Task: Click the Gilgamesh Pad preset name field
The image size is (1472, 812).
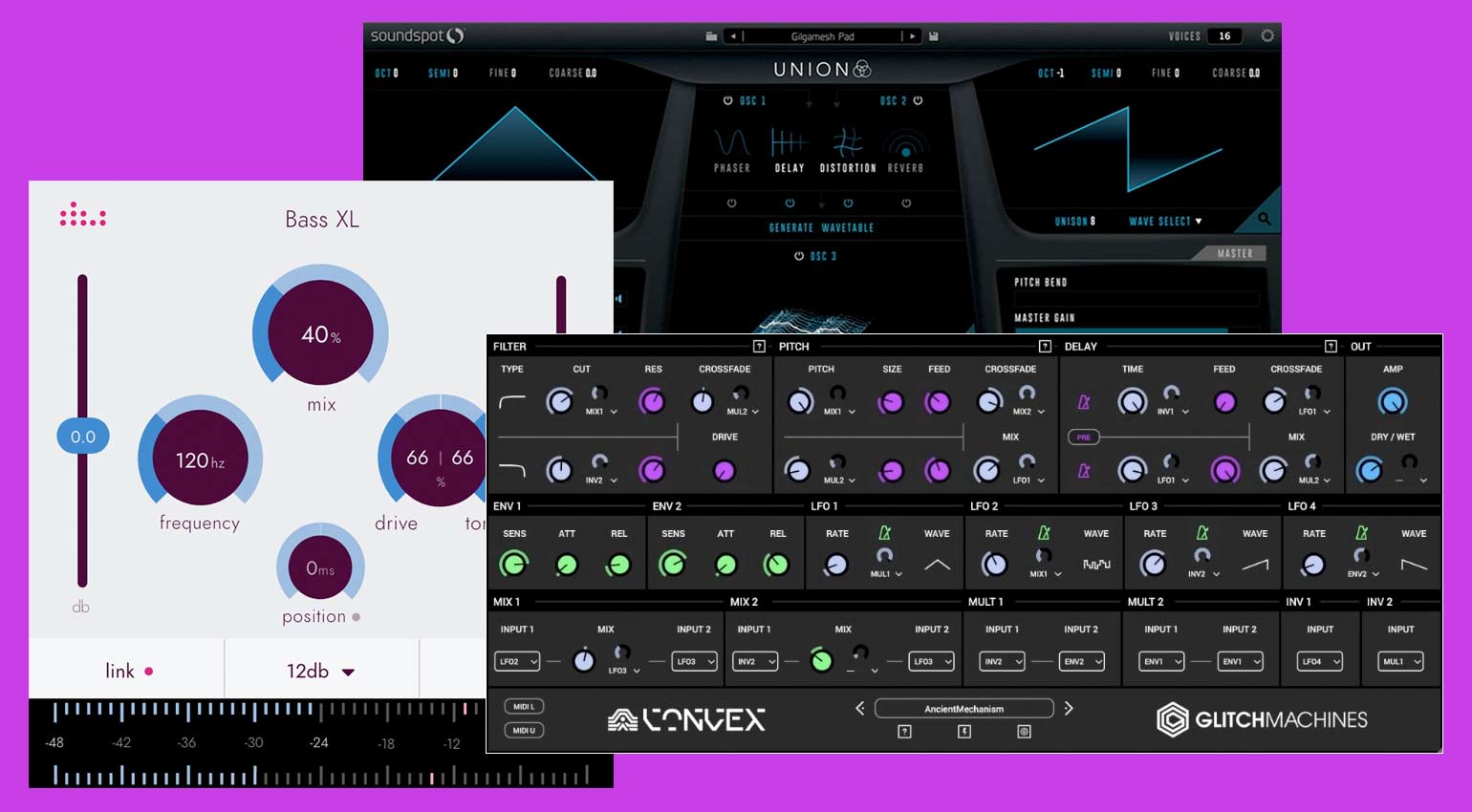Action: click(823, 36)
